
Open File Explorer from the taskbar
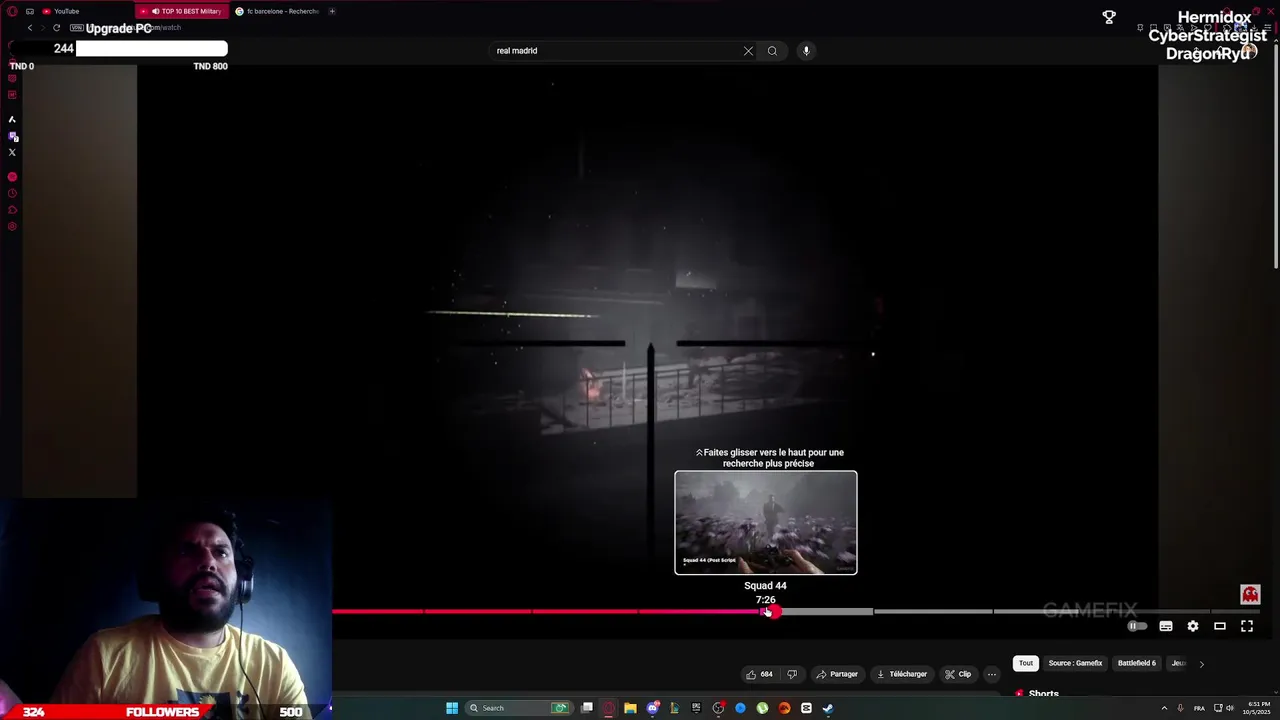tap(630, 708)
